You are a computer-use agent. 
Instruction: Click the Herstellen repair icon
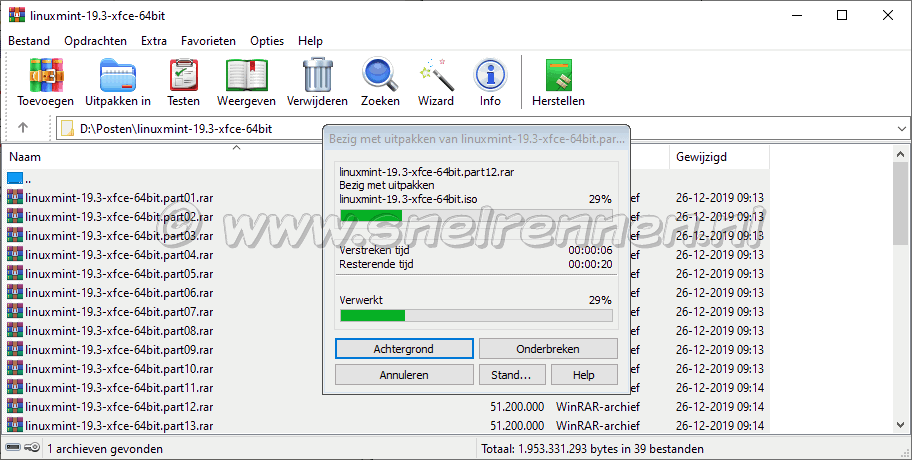(558, 75)
